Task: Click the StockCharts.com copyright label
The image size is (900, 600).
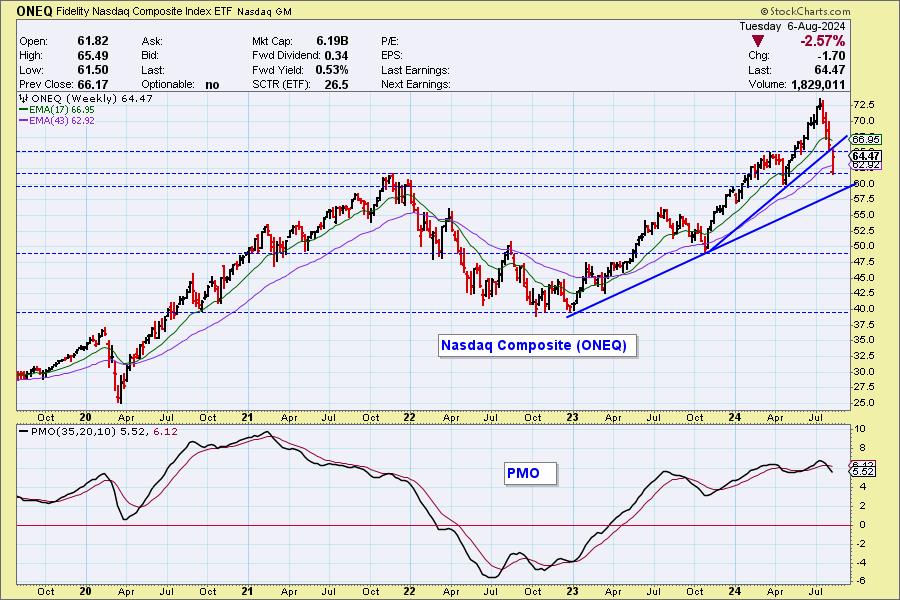Action: (x=805, y=11)
